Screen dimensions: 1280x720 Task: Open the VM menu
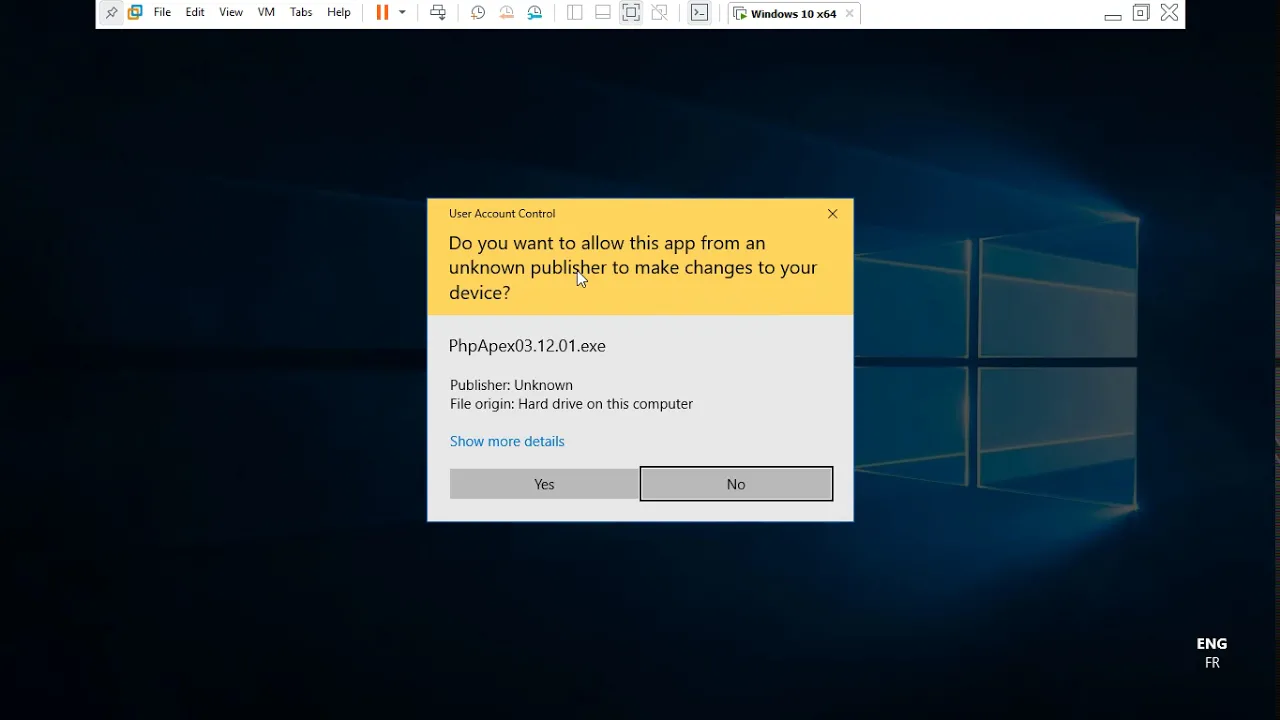pyautogui.click(x=266, y=13)
